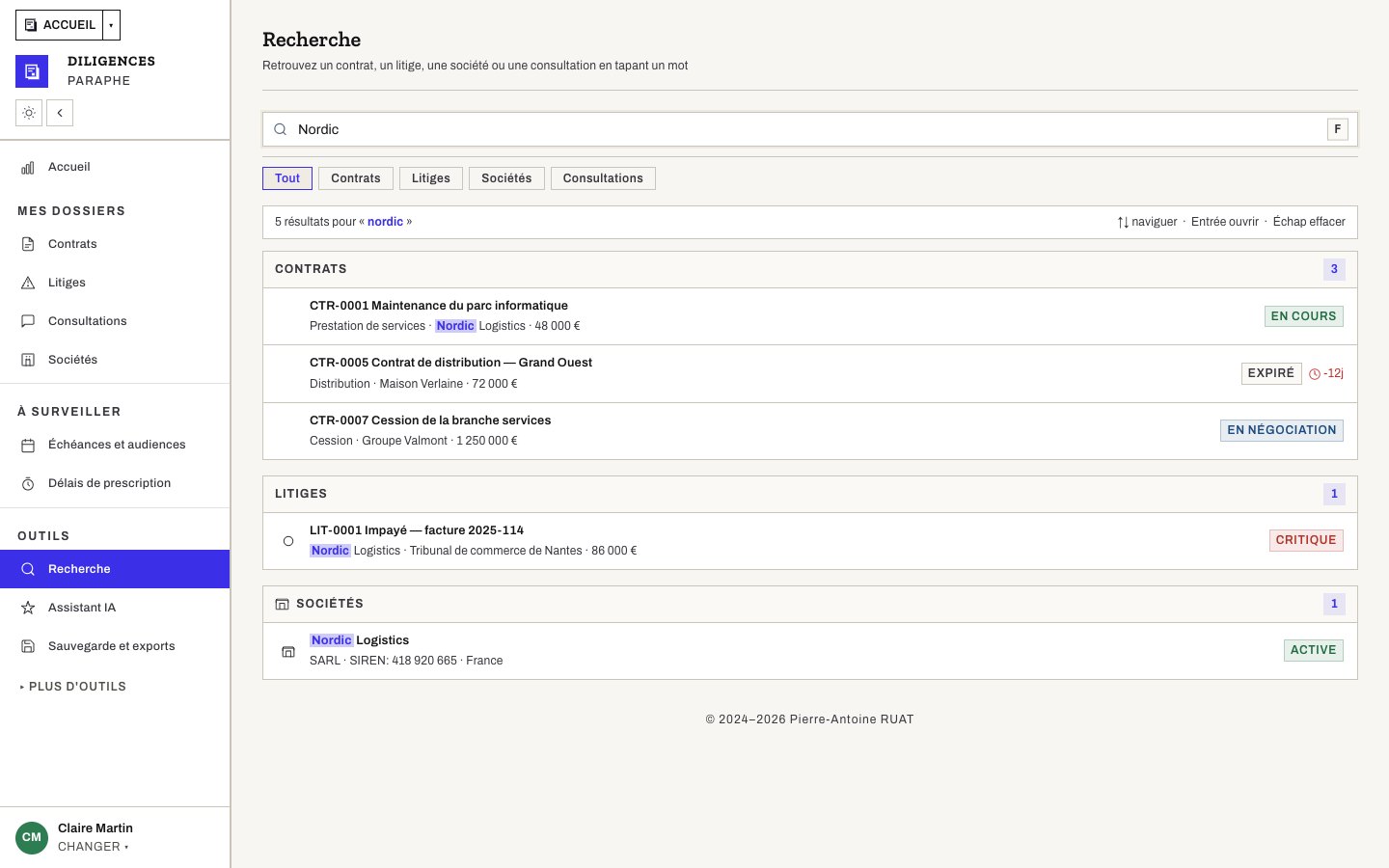1389x868 pixels.
Task: Click the circle icon beside LIT-0001
Action: pos(288,541)
